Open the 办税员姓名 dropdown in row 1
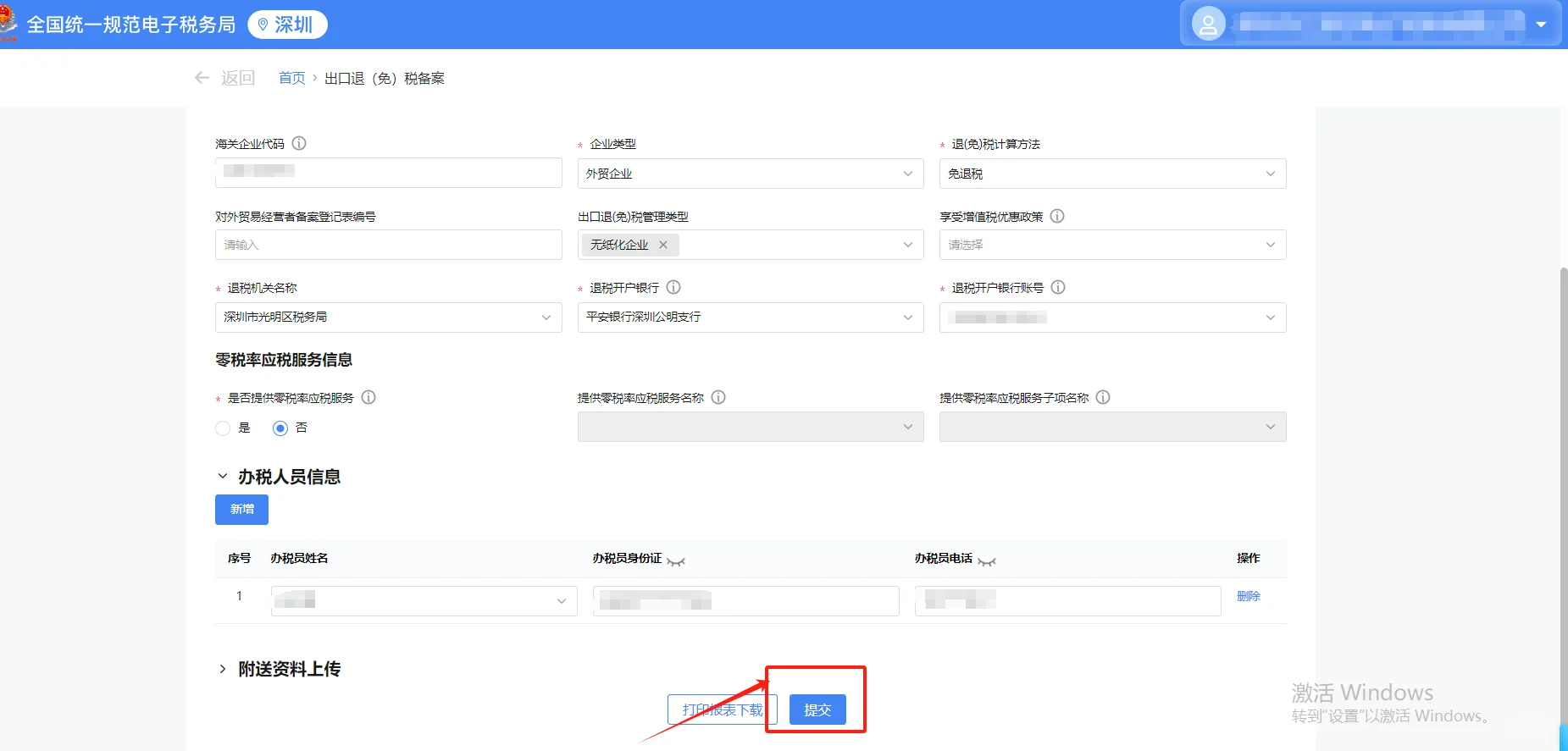The image size is (1568, 751). (424, 601)
